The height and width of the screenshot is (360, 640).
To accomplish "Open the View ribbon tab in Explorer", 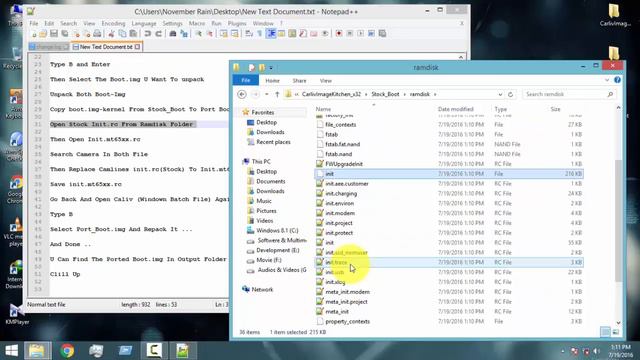I will point(325,81).
